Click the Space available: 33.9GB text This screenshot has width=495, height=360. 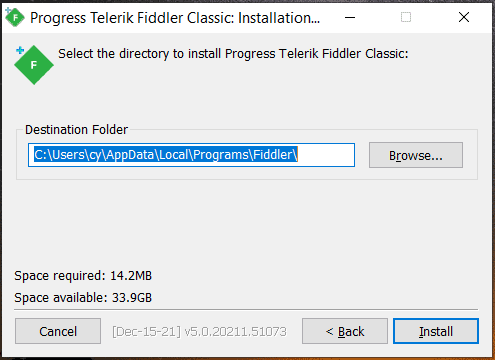[x=83, y=298]
